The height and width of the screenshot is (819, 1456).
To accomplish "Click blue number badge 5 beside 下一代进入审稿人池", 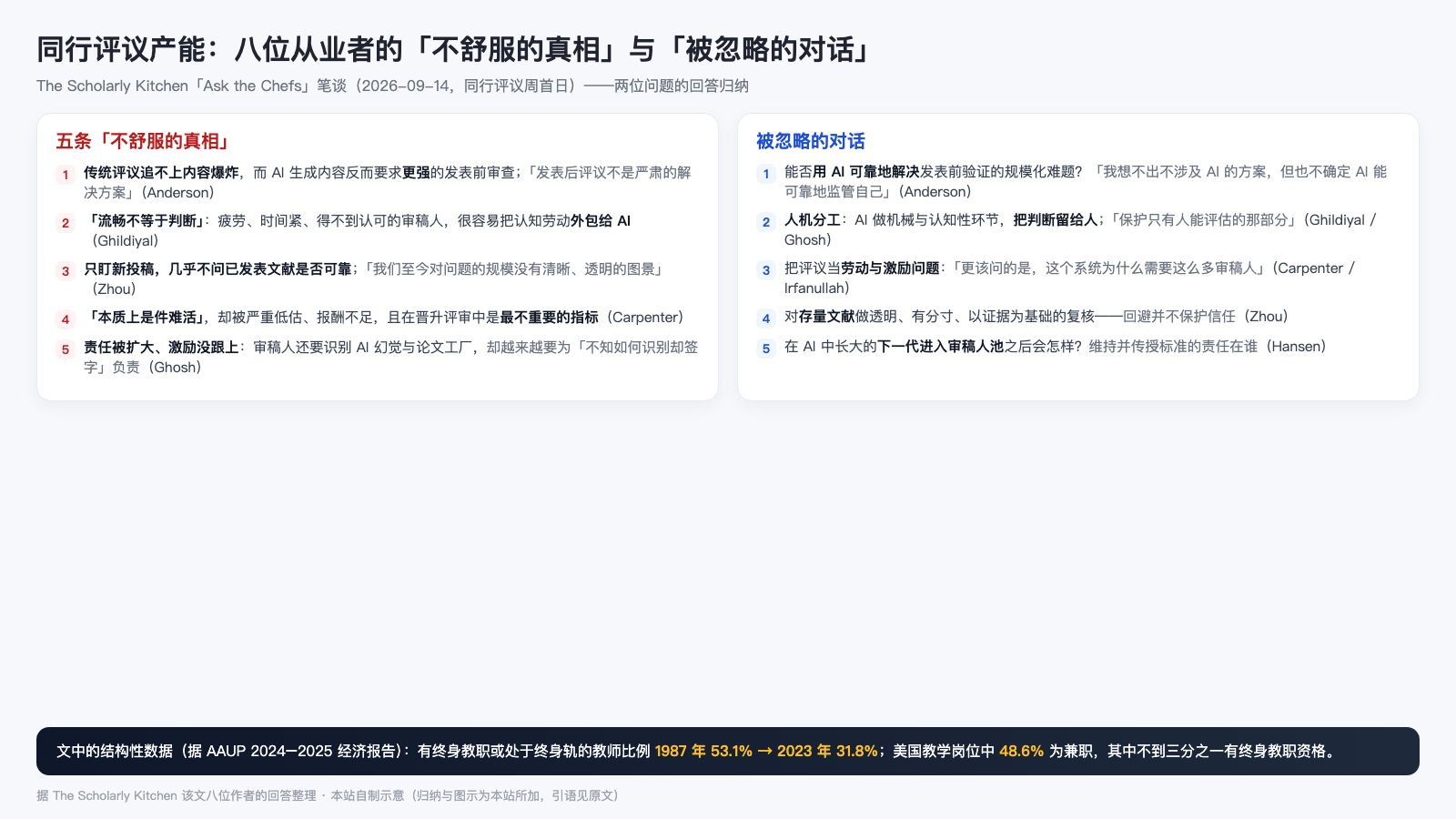I will [766, 349].
